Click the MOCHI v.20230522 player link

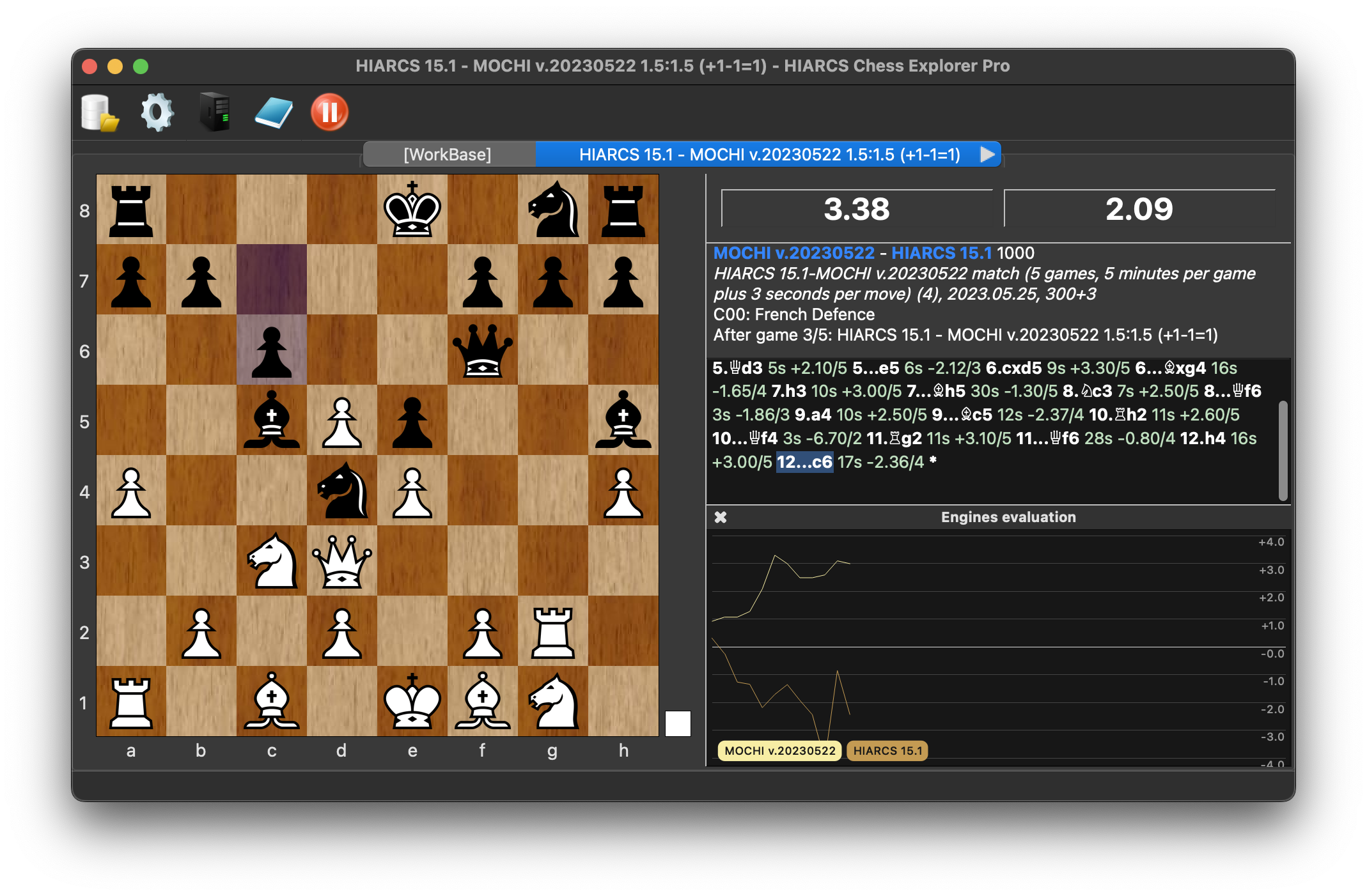click(793, 253)
